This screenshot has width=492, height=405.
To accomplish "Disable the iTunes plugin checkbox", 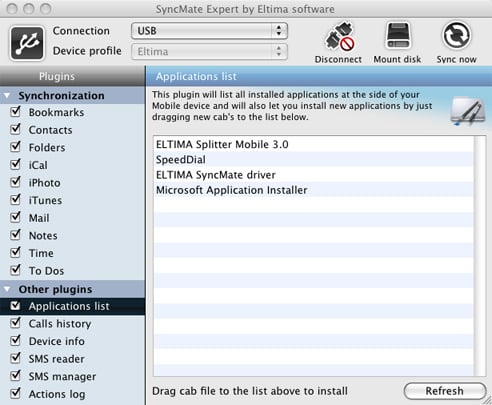I will tap(16, 200).
